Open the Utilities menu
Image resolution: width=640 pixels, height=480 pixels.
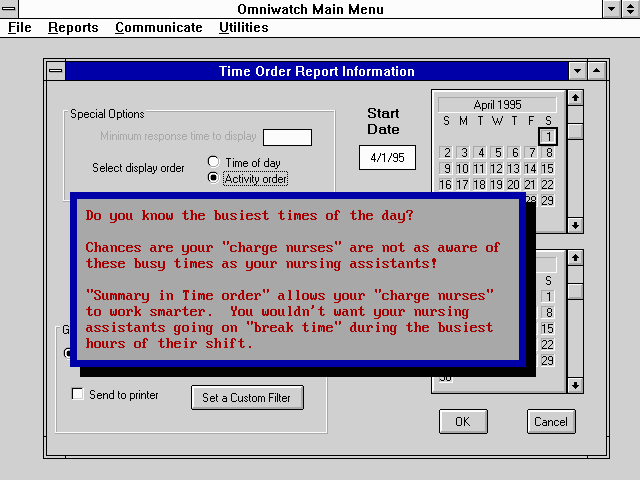point(243,27)
